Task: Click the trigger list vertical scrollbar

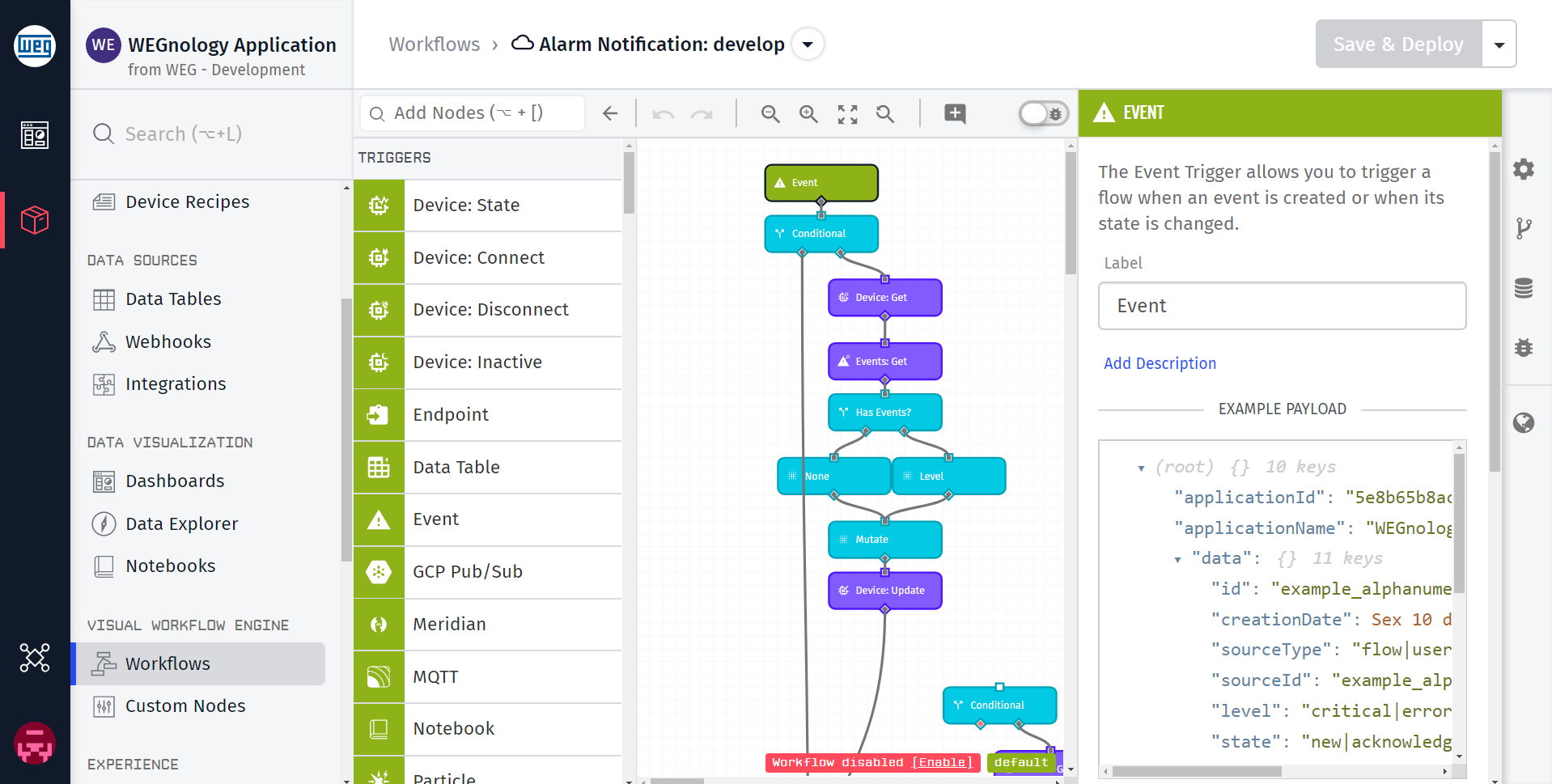Action: (x=629, y=183)
